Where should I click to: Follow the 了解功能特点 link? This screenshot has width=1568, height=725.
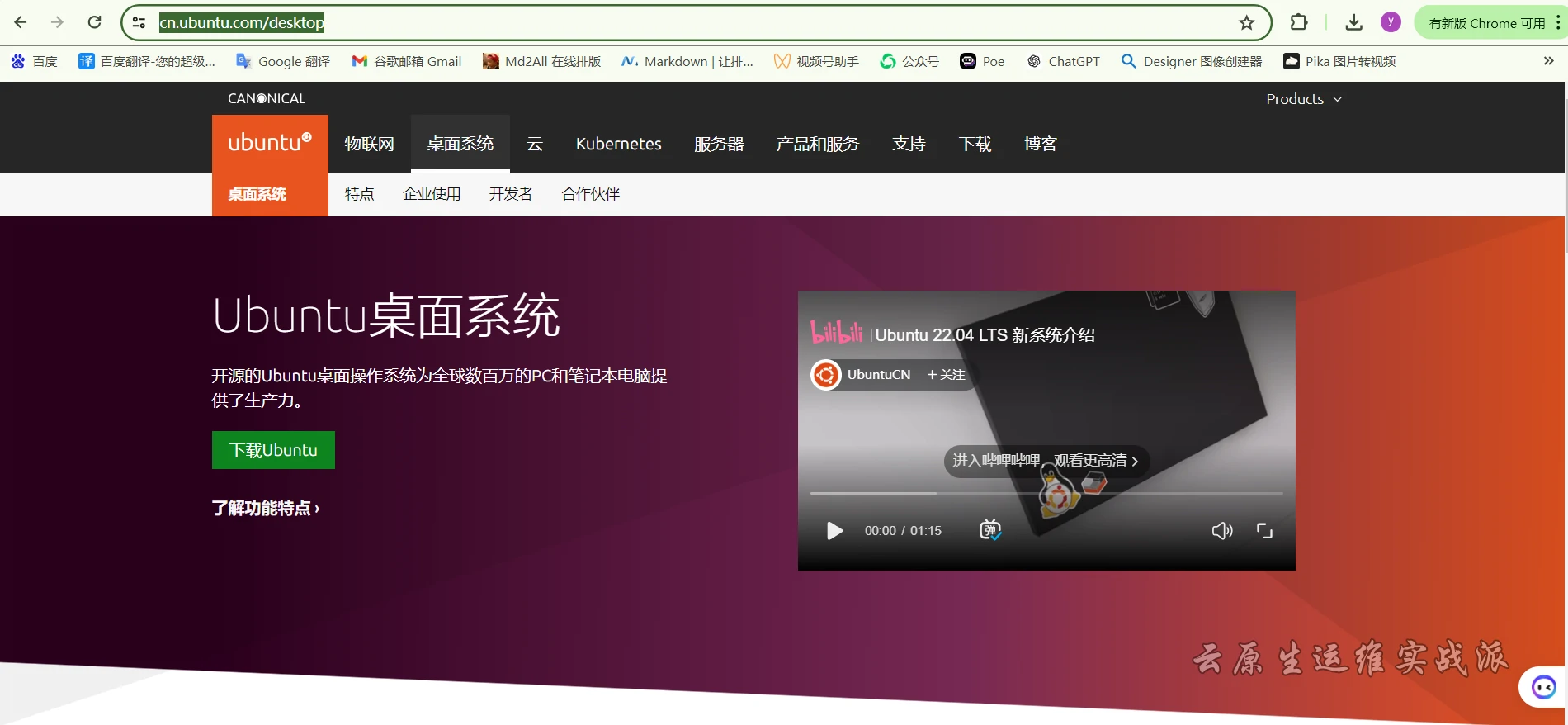point(265,508)
